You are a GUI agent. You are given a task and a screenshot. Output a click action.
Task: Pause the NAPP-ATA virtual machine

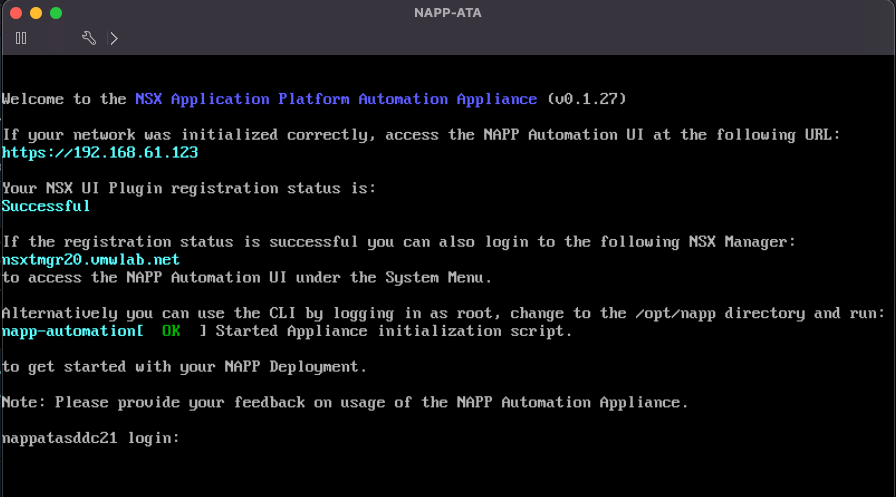point(21,38)
